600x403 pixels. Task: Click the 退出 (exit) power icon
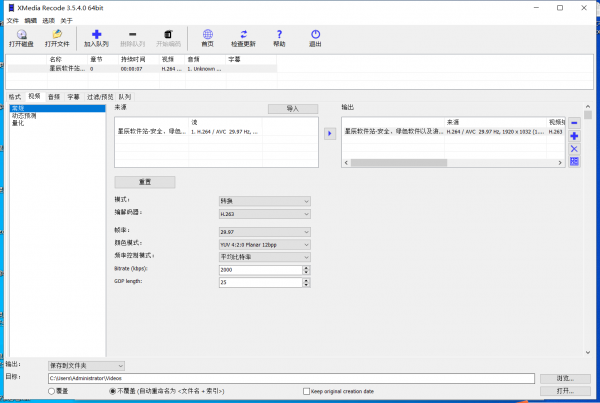click(315, 34)
